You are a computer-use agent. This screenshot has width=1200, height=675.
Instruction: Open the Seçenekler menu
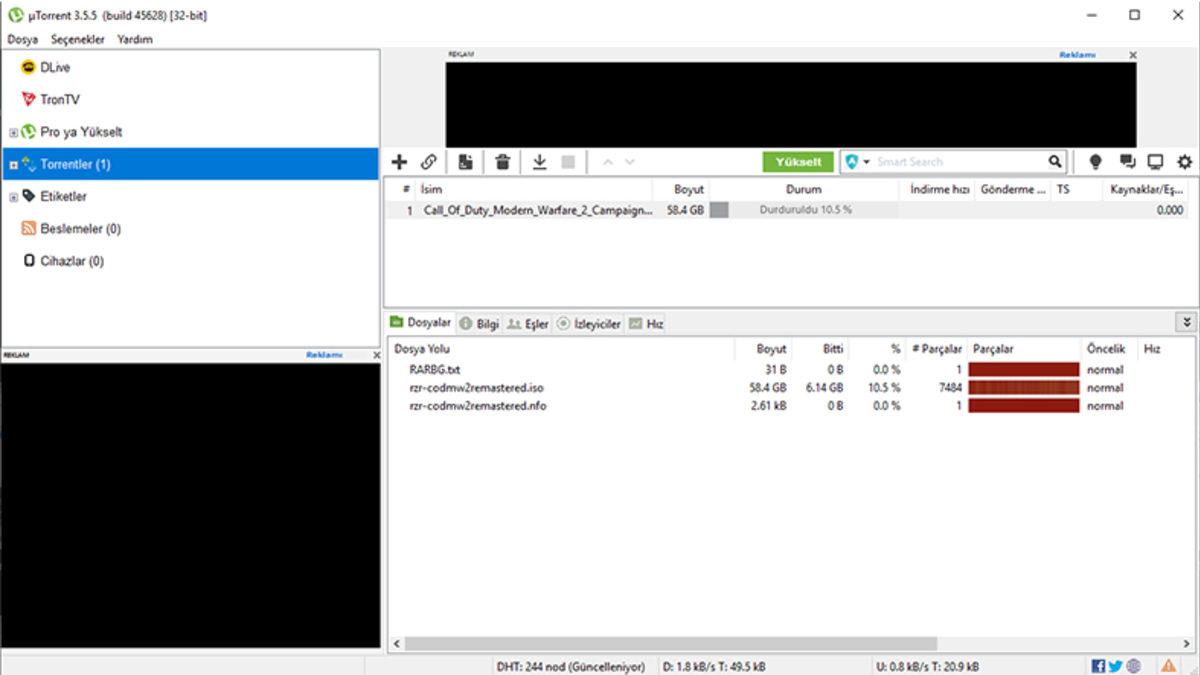coord(77,39)
